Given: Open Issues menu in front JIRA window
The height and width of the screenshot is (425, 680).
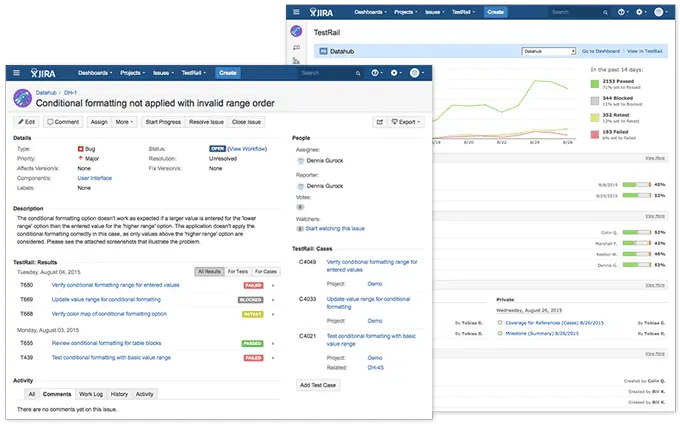Looking at the screenshot, I should pos(163,73).
